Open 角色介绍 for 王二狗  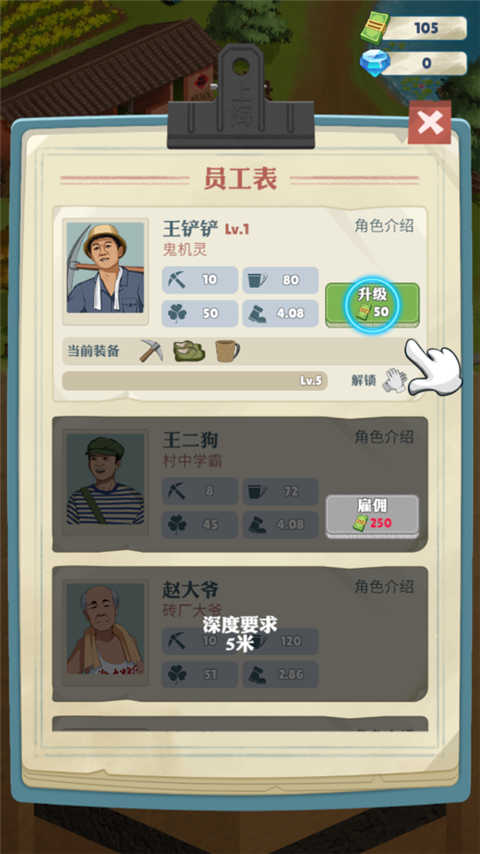click(x=384, y=437)
